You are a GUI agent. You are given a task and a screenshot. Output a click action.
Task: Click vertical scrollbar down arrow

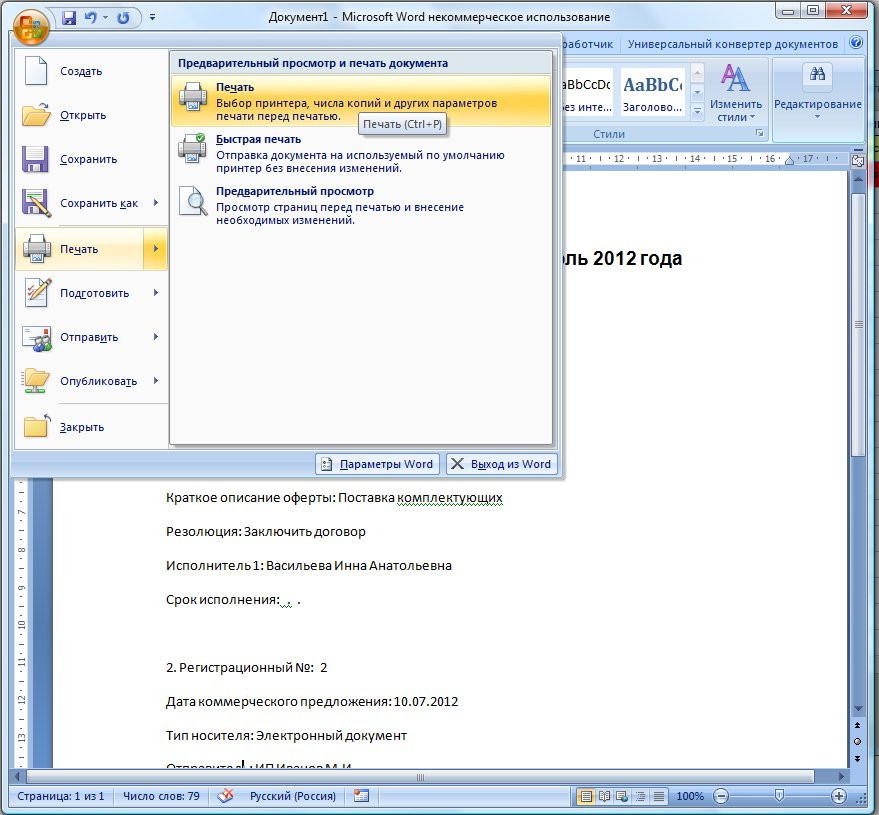(858, 710)
